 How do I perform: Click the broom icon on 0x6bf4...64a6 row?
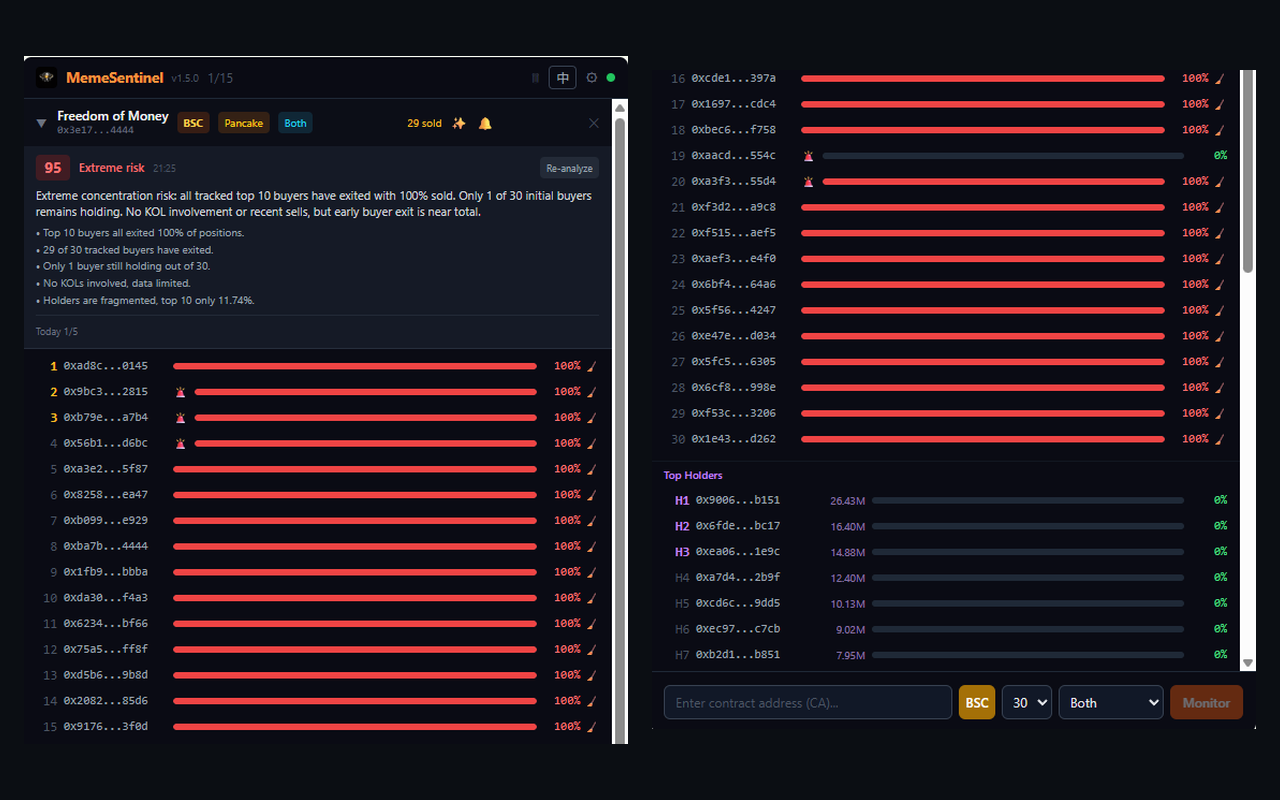[1219, 285]
